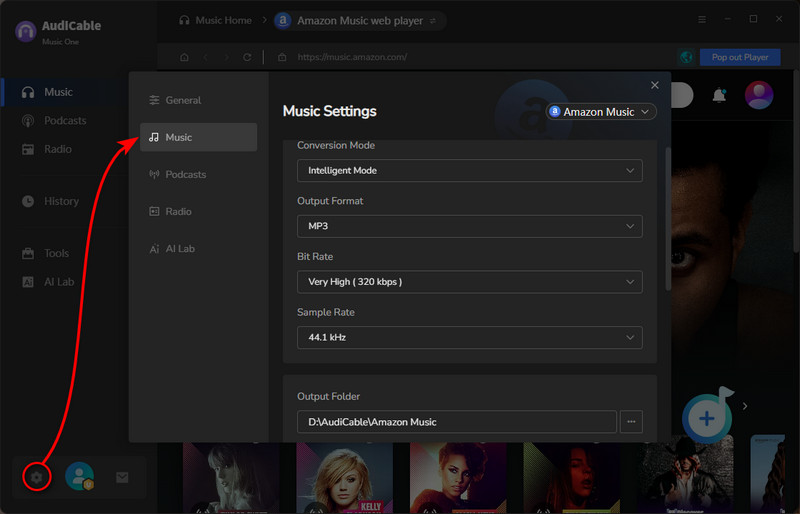The width and height of the screenshot is (800, 514).
Task: Click the add music plus button
Action: (x=707, y=419)
